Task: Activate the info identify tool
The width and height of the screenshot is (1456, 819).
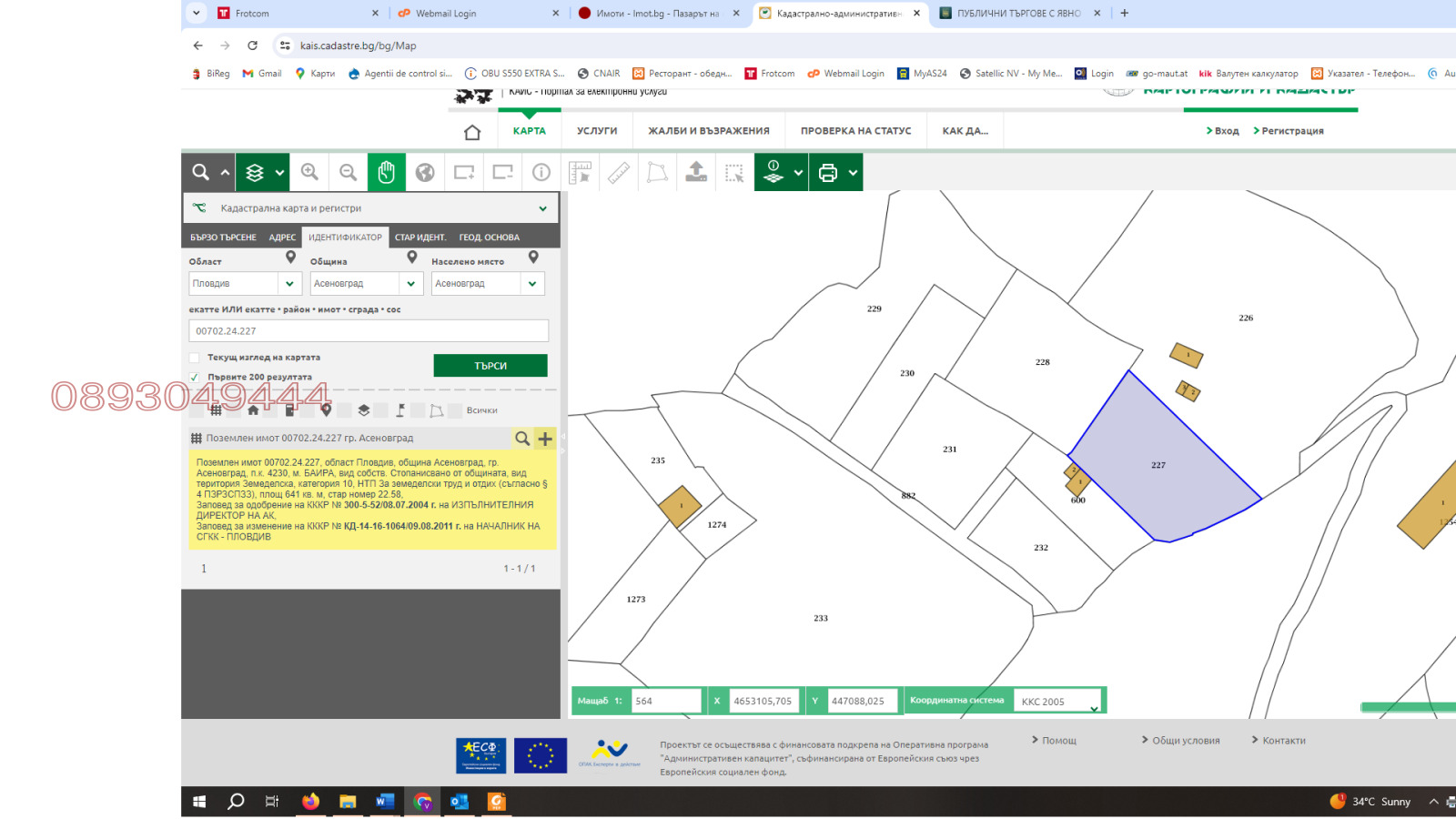Action: [541, 172]
